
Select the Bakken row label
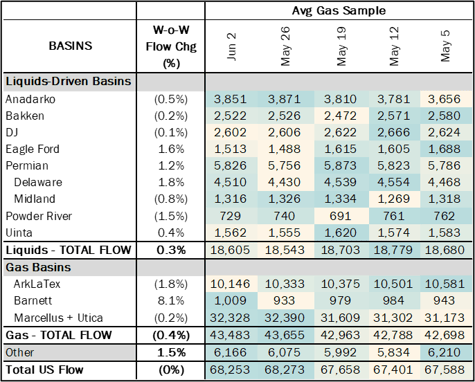point(25,116)
